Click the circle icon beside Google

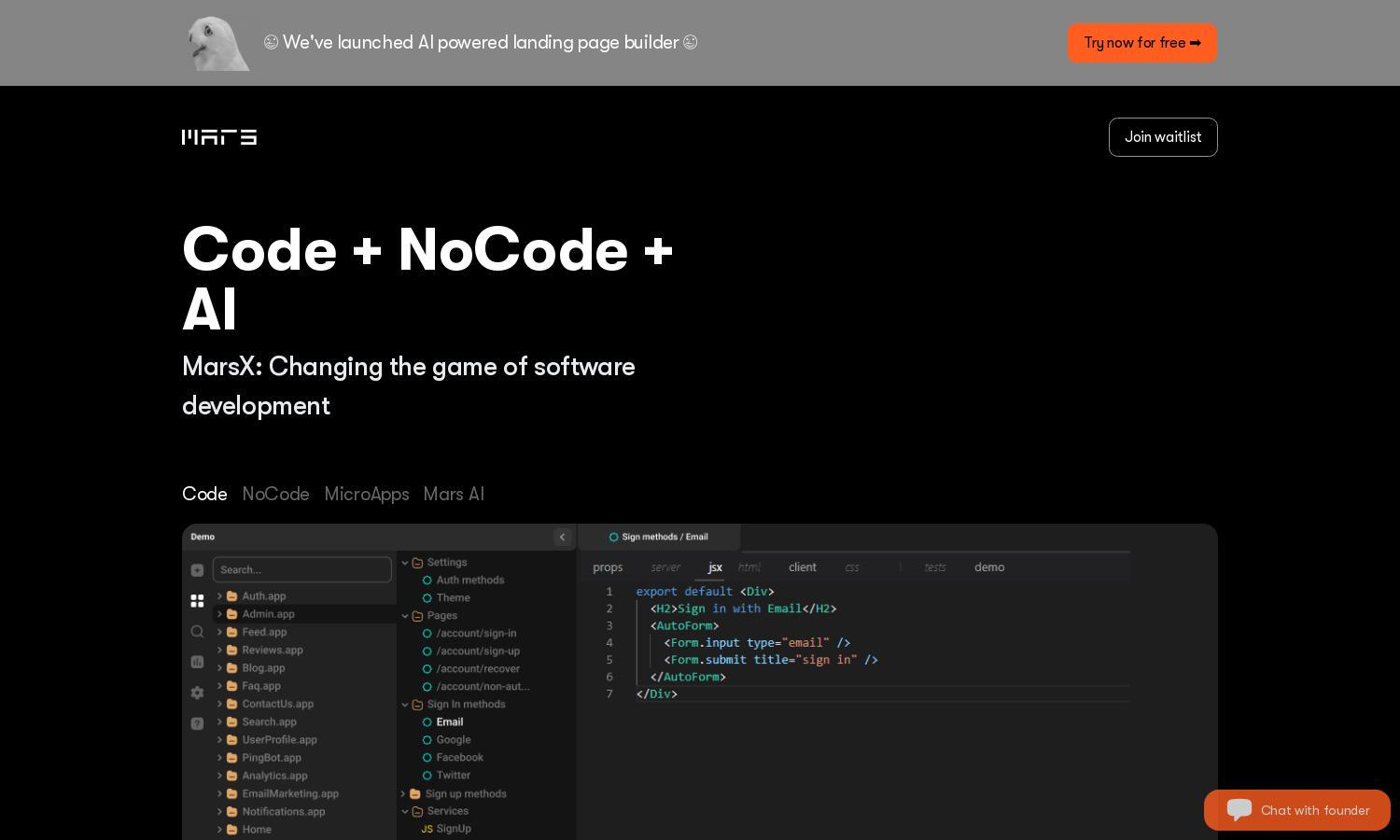[x=427, y=740]
